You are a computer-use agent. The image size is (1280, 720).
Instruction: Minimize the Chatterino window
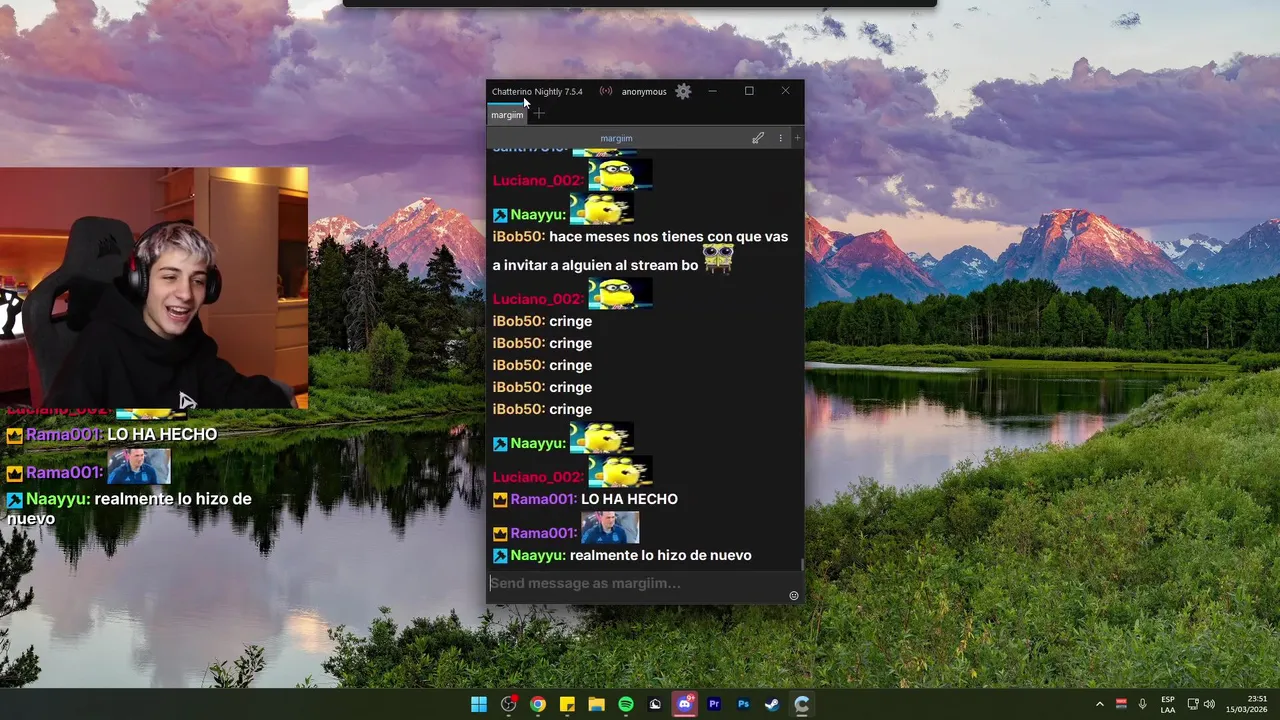(x=712, y=91)
